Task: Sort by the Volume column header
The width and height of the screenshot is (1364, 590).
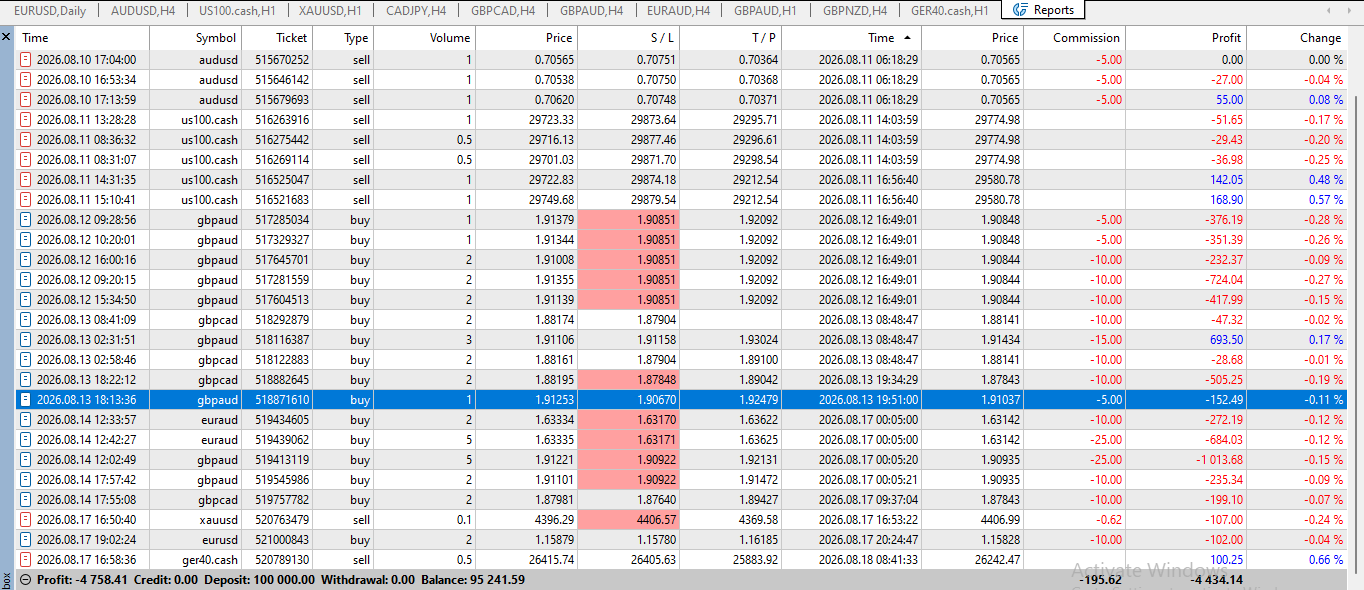Action: (425, 38)
